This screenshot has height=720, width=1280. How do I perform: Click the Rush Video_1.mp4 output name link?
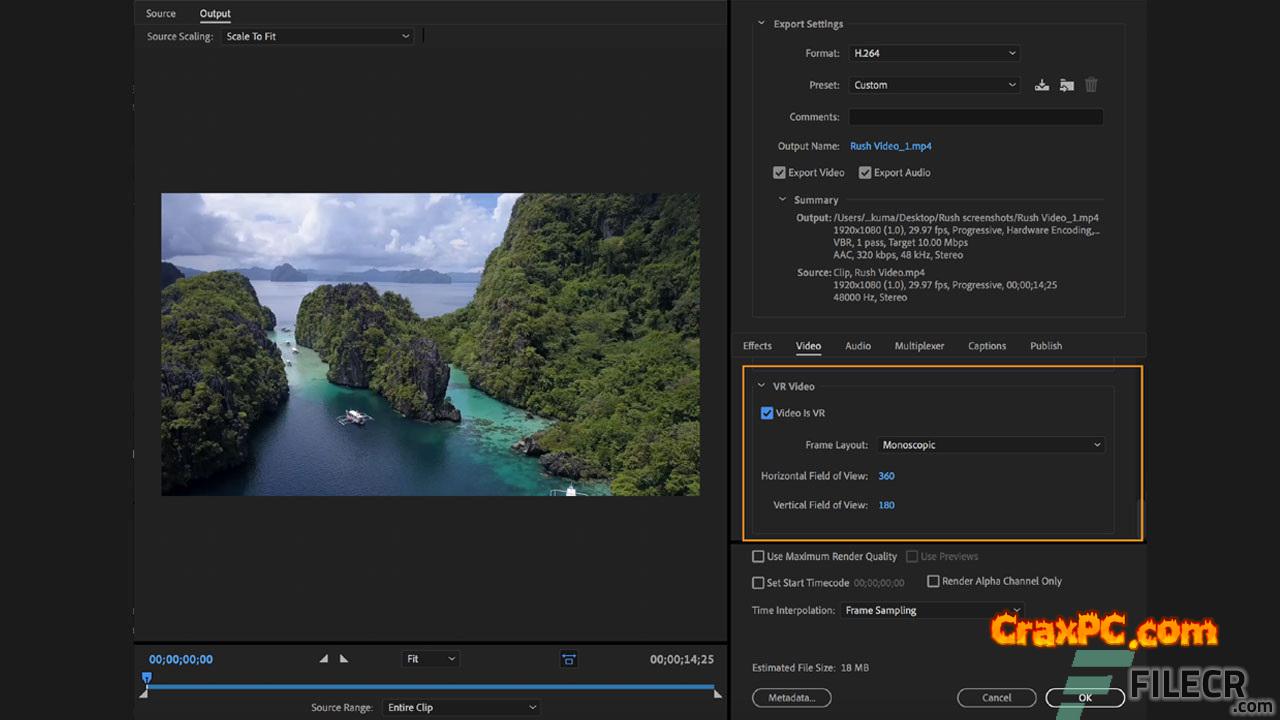(890, 146)
